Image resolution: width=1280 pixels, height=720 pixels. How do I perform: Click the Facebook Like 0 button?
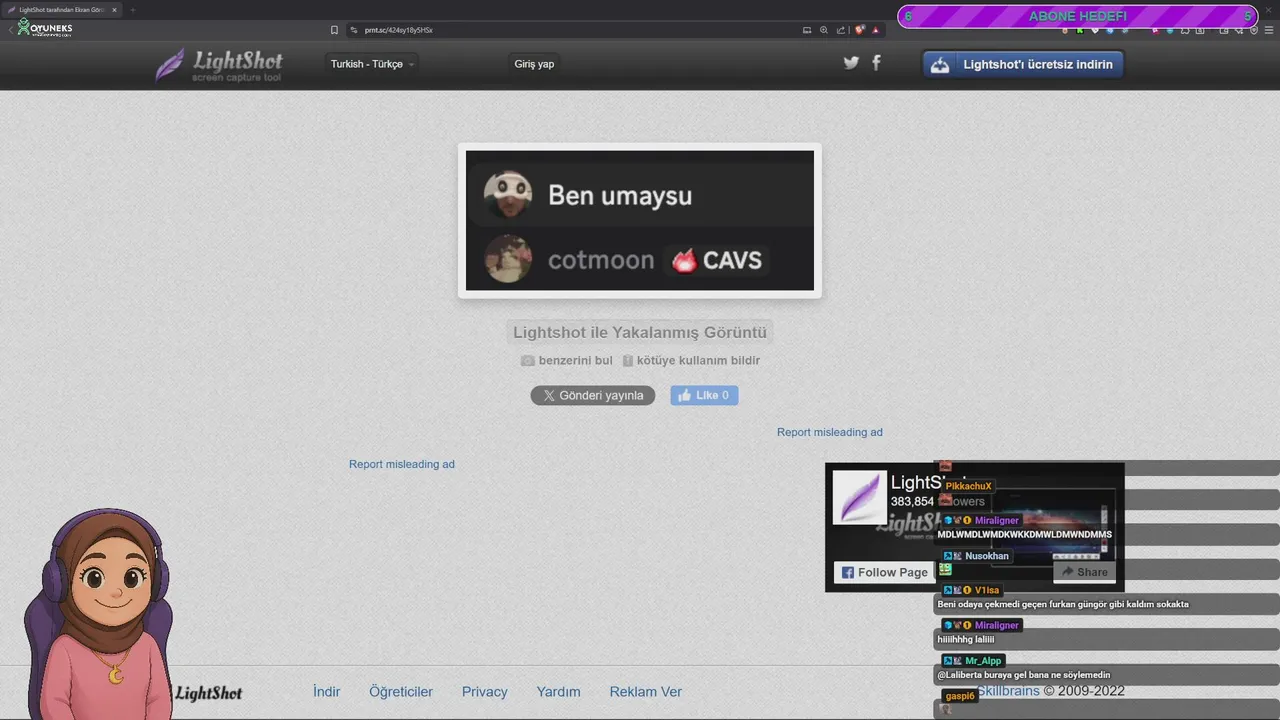click(704, 395)
